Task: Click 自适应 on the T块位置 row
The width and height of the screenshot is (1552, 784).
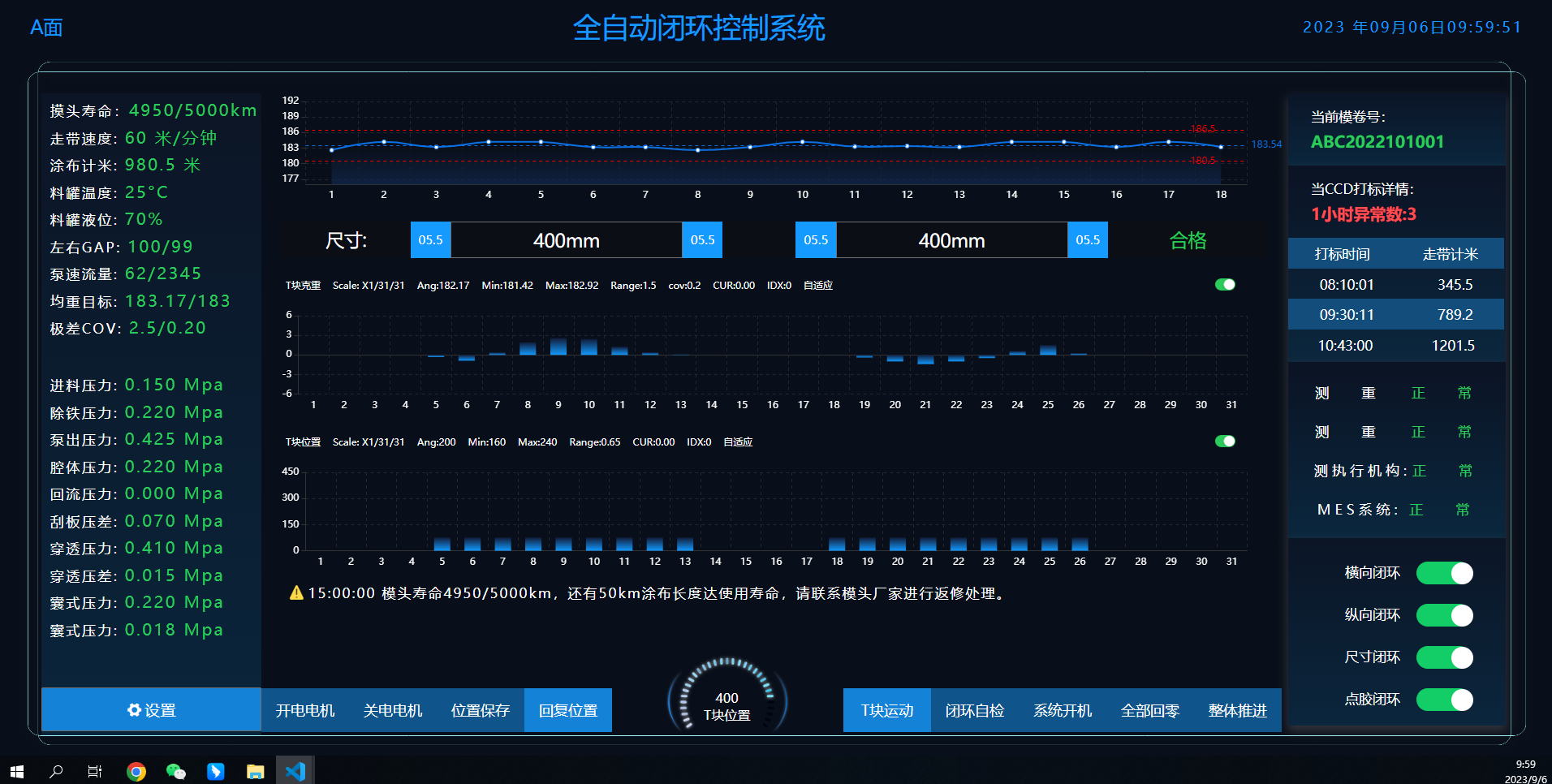Action: point(737,442)
